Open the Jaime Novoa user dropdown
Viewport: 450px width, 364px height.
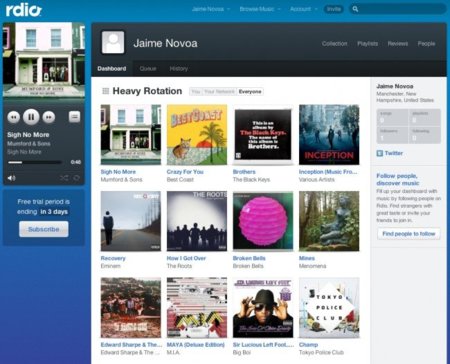211,9
